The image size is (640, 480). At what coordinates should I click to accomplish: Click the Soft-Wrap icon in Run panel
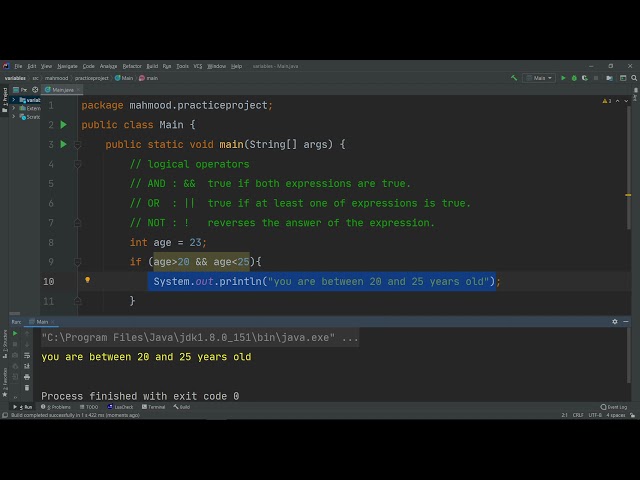[27, 356]
